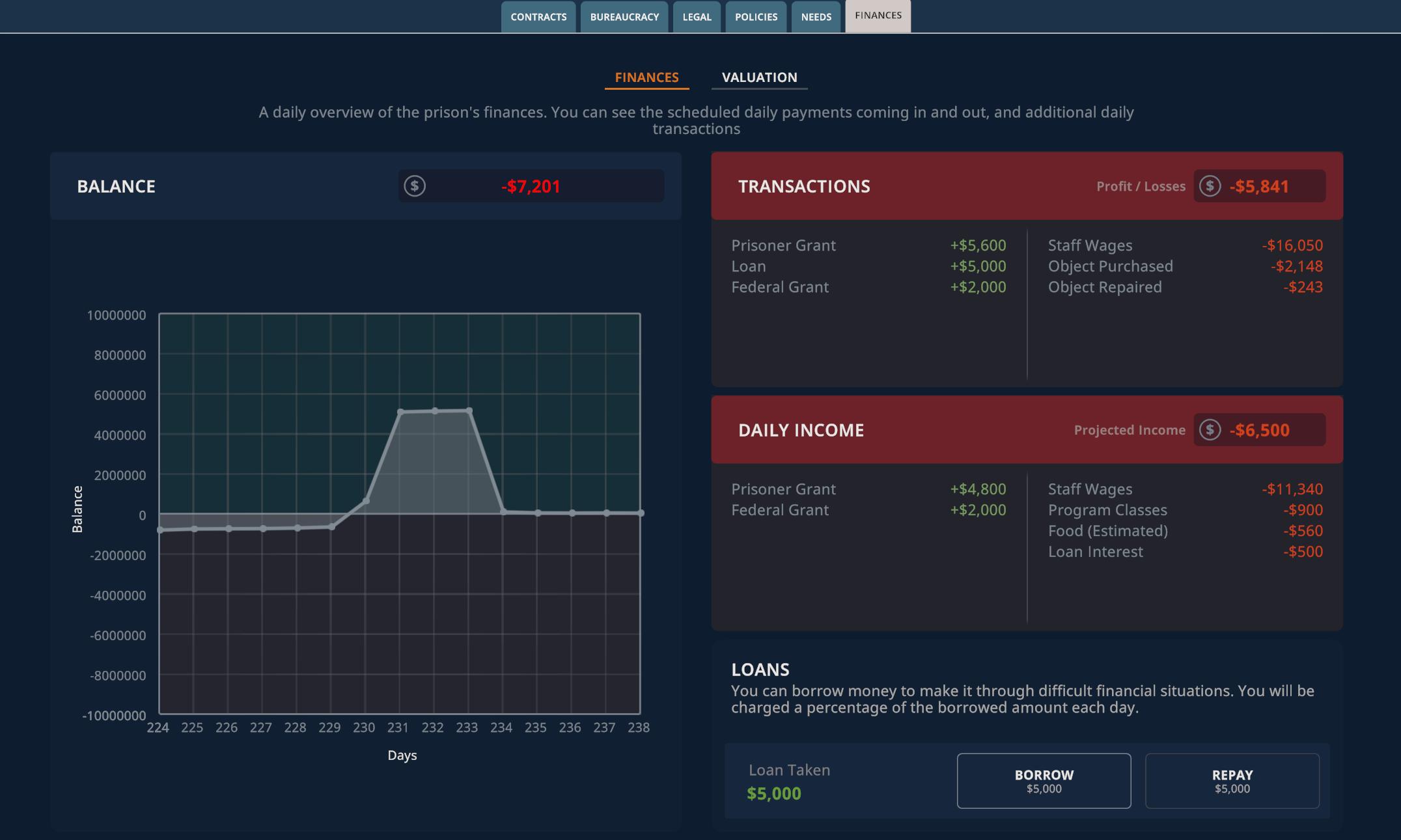
Task: Repay $5,000 of the loan
Action: [x=1232, y=781]
